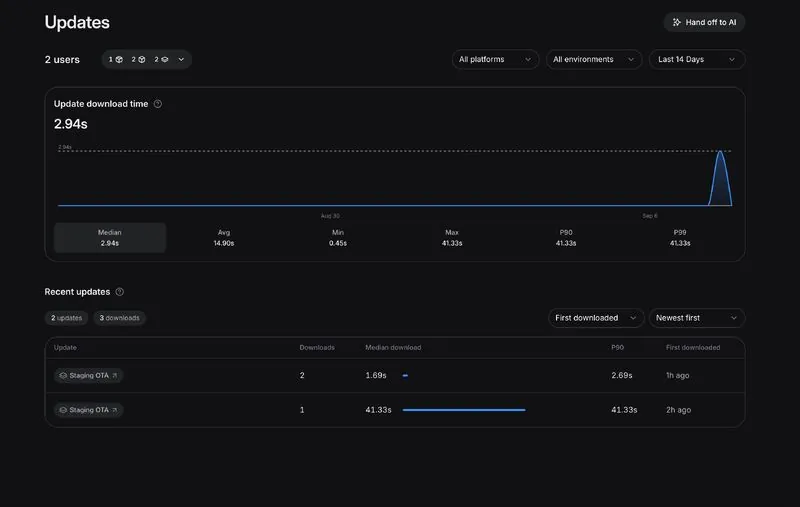Click the stacked layers icon in users filter

[x=164, y=60]
